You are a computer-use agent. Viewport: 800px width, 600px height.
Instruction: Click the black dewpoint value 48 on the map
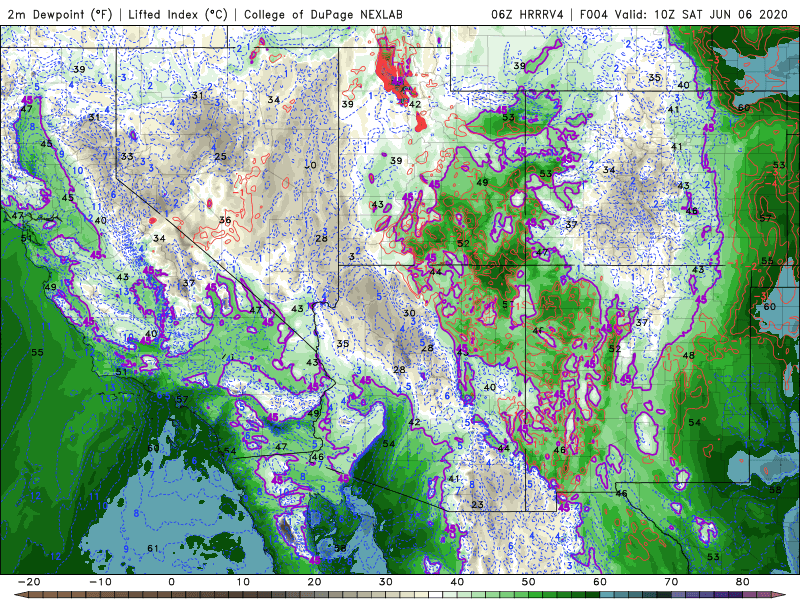[x=689, y=355]
